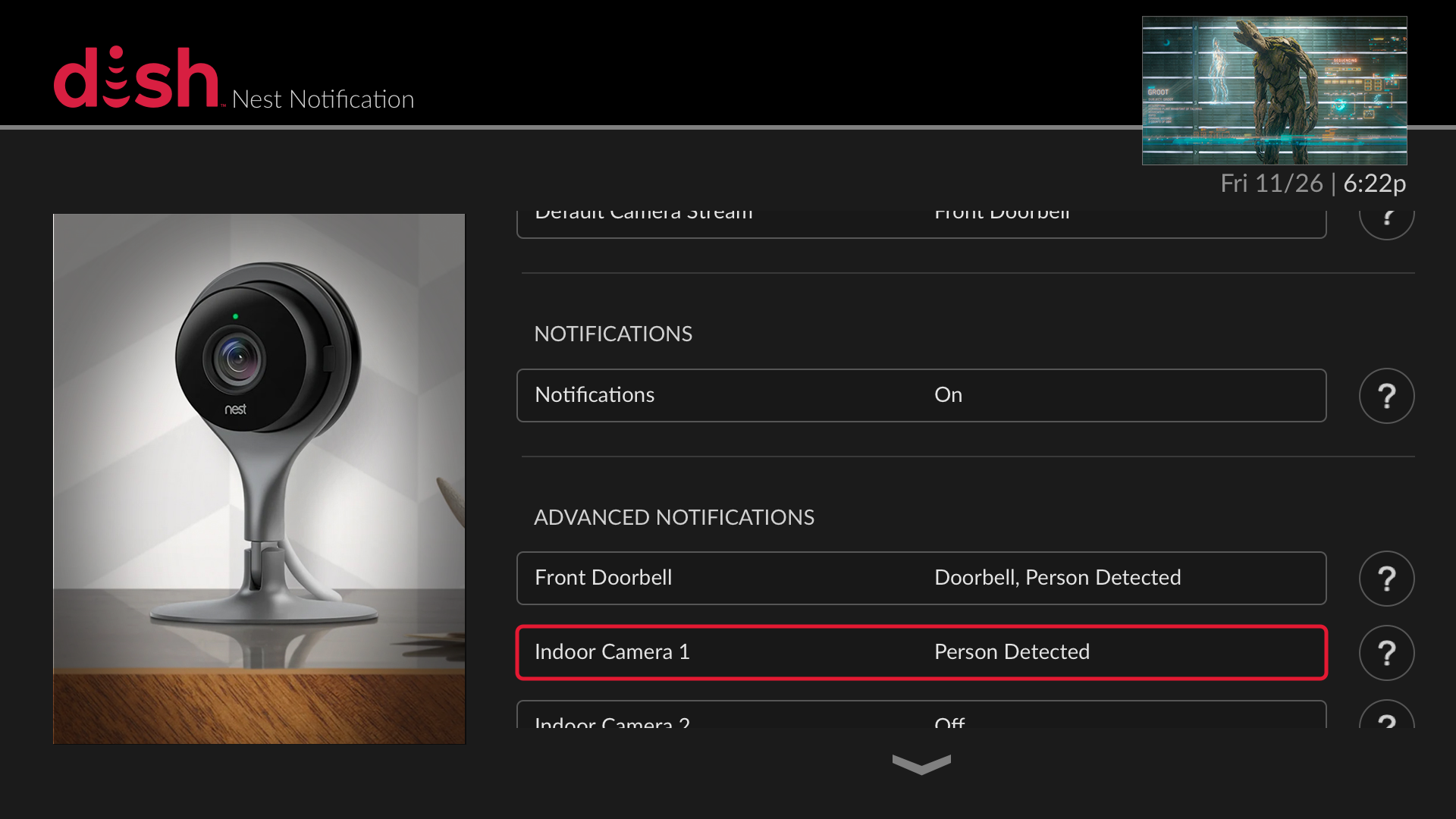Open help for the Notifications setting
The width and height of the screenshot is (1456, 819).
1386,396
